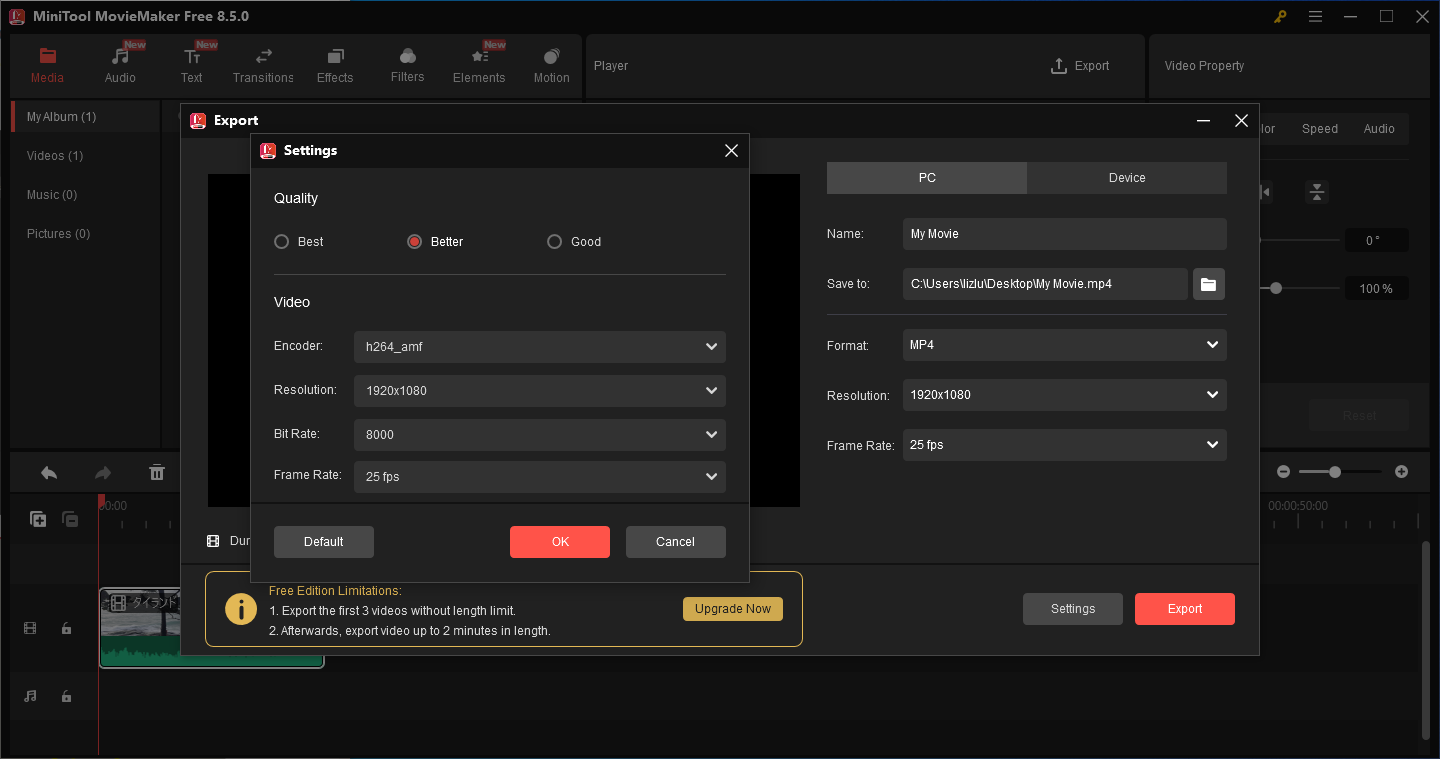Click the Delete trash icon above the timeline
1440x759 pixels.
tap(157, 471)
